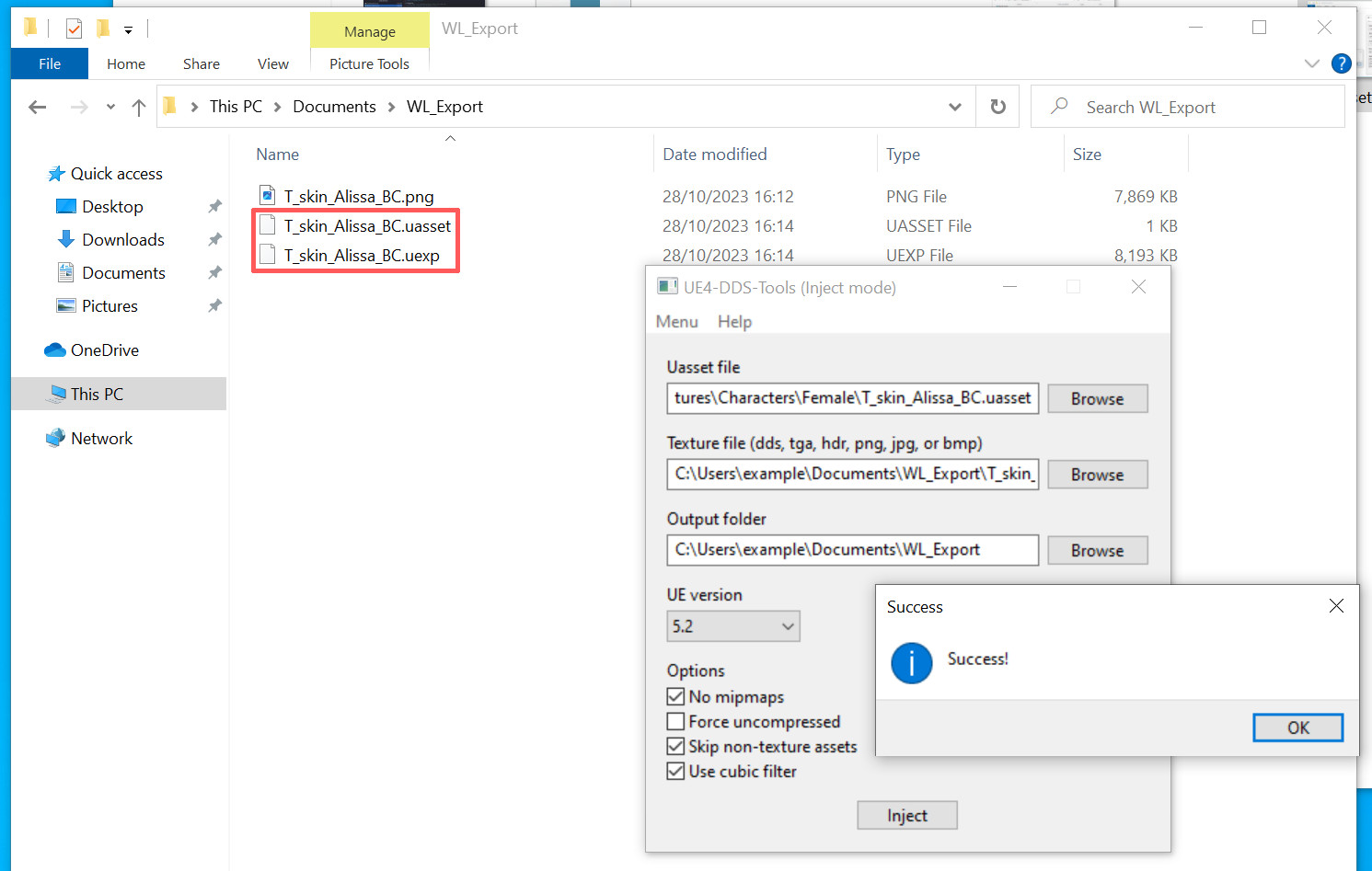
Task: Open the UE version dropdown
Action: click(x=732, y=626)
